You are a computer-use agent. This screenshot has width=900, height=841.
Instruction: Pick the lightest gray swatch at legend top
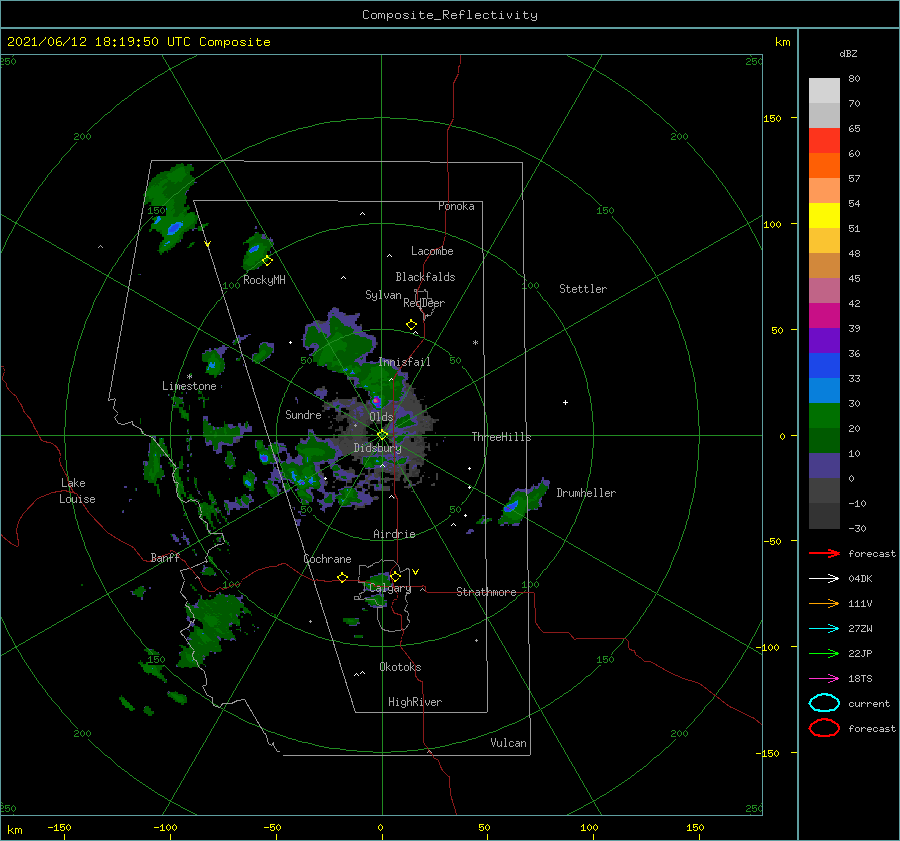pyautogui.click(x=824, y=91)
